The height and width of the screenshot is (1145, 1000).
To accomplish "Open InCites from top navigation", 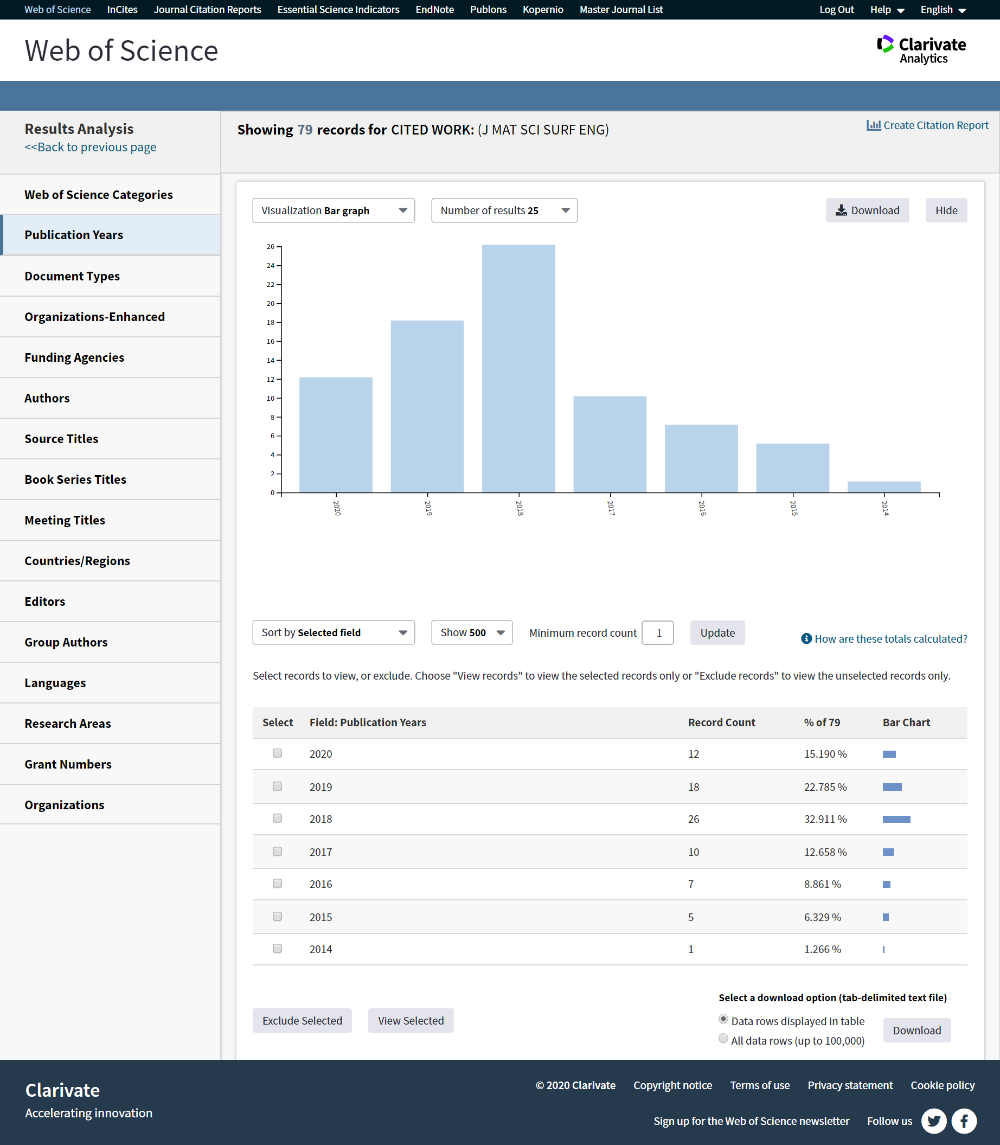I will click(x=122, y=9).
